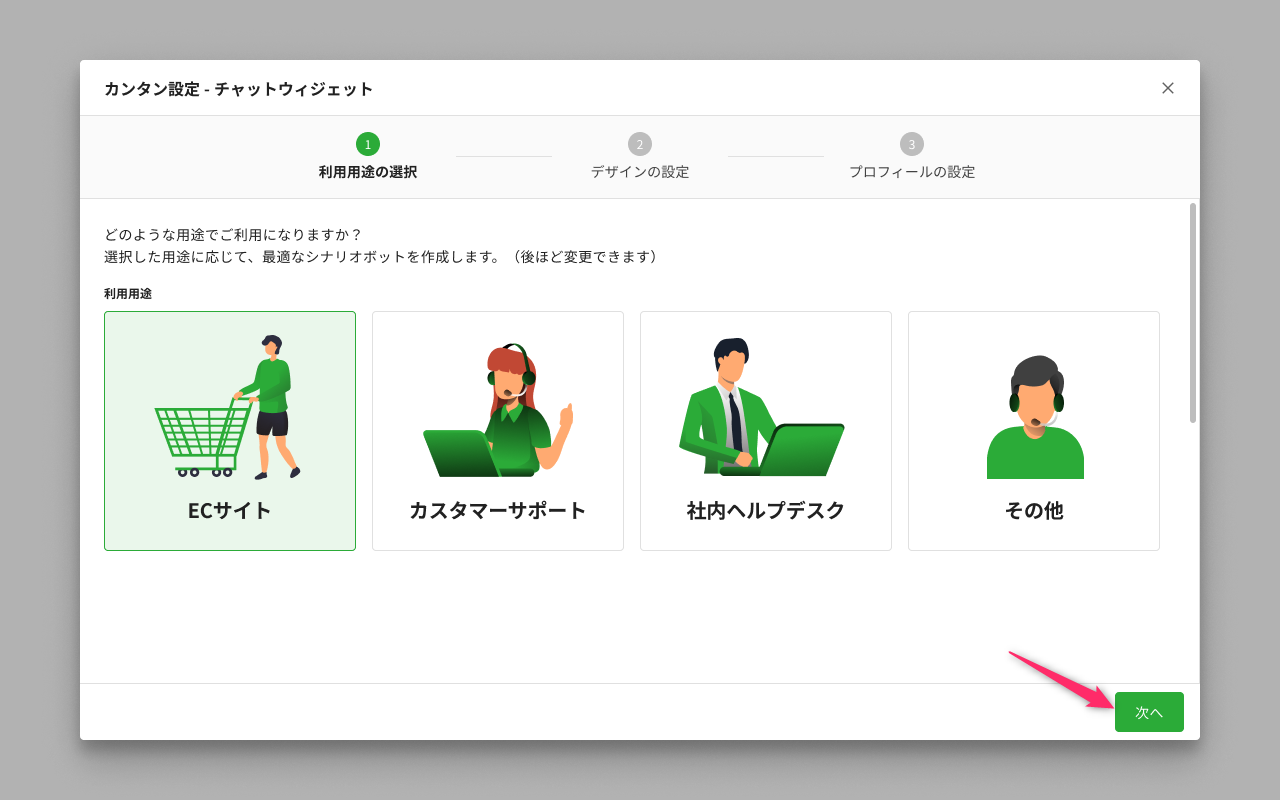Image resolution: width=1280 pixels, height=800 pixels.
Task: Click the step 2 numbered circle
Action: coord(640,144)
